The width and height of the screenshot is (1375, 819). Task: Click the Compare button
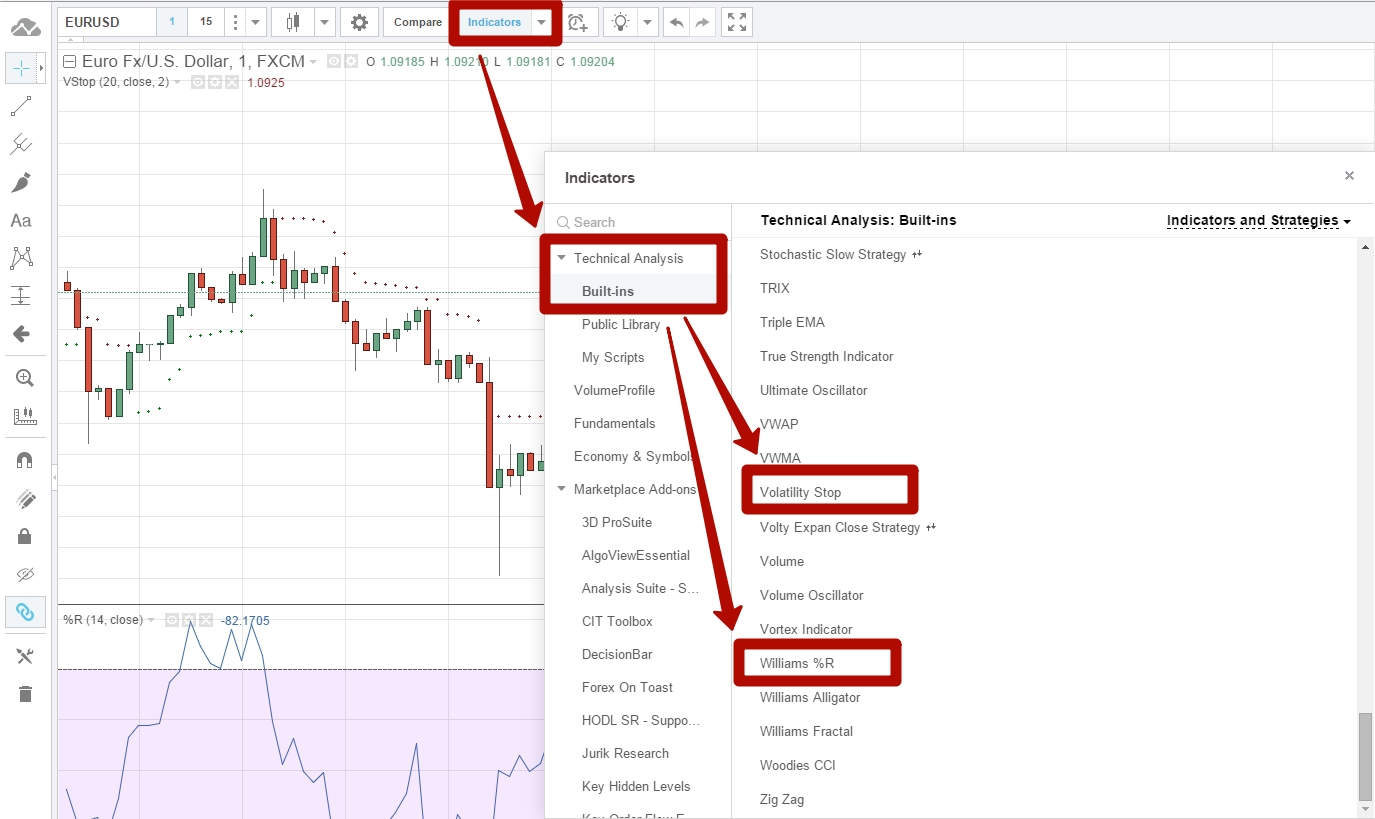418,22
